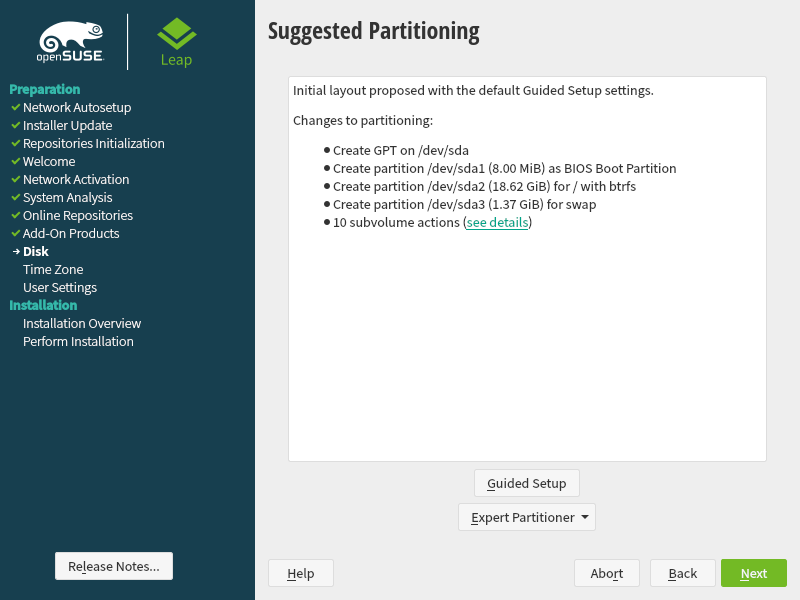Viewport: 800px width, 600px height.
Task: Click the checkmark next to System Analysis
Action: (x=15, y=197)
